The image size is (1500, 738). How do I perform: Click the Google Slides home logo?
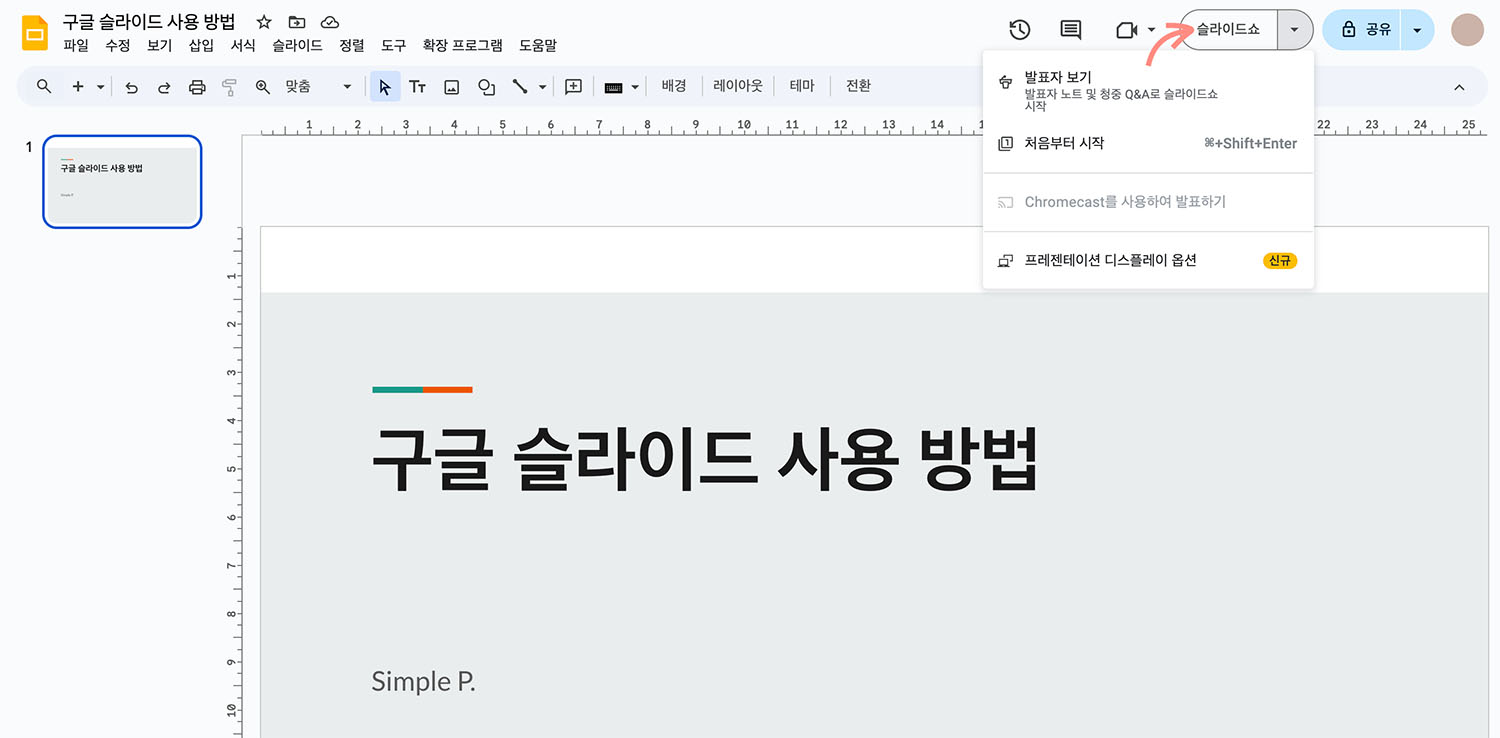coord(36,32)
